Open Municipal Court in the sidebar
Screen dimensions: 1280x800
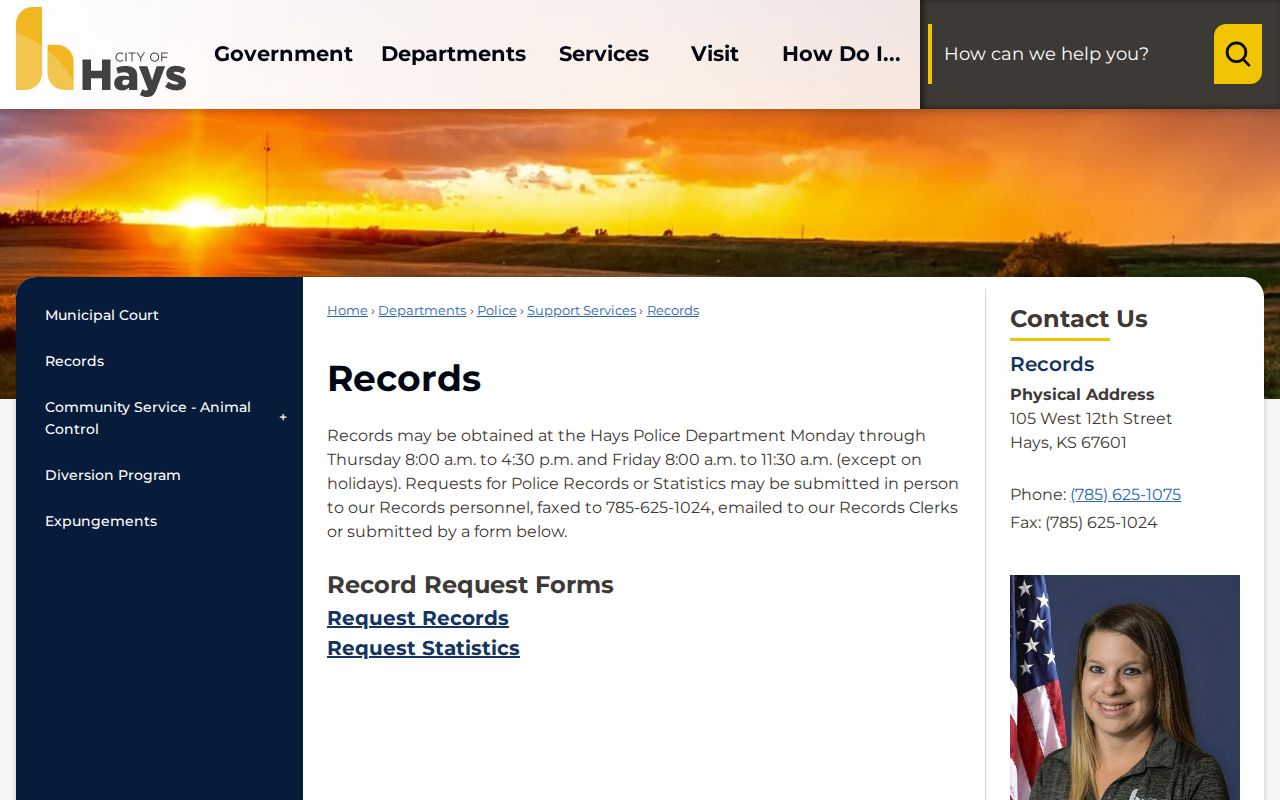click(x=102, y=315)
